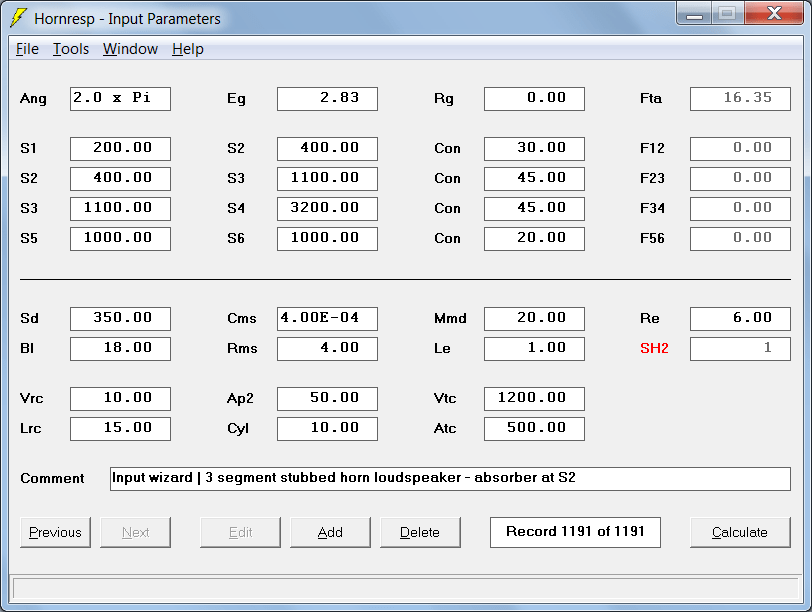Screen dimensions: 812x612
Task: Select the Con field with value 20.00
Action: click(534, 239)
